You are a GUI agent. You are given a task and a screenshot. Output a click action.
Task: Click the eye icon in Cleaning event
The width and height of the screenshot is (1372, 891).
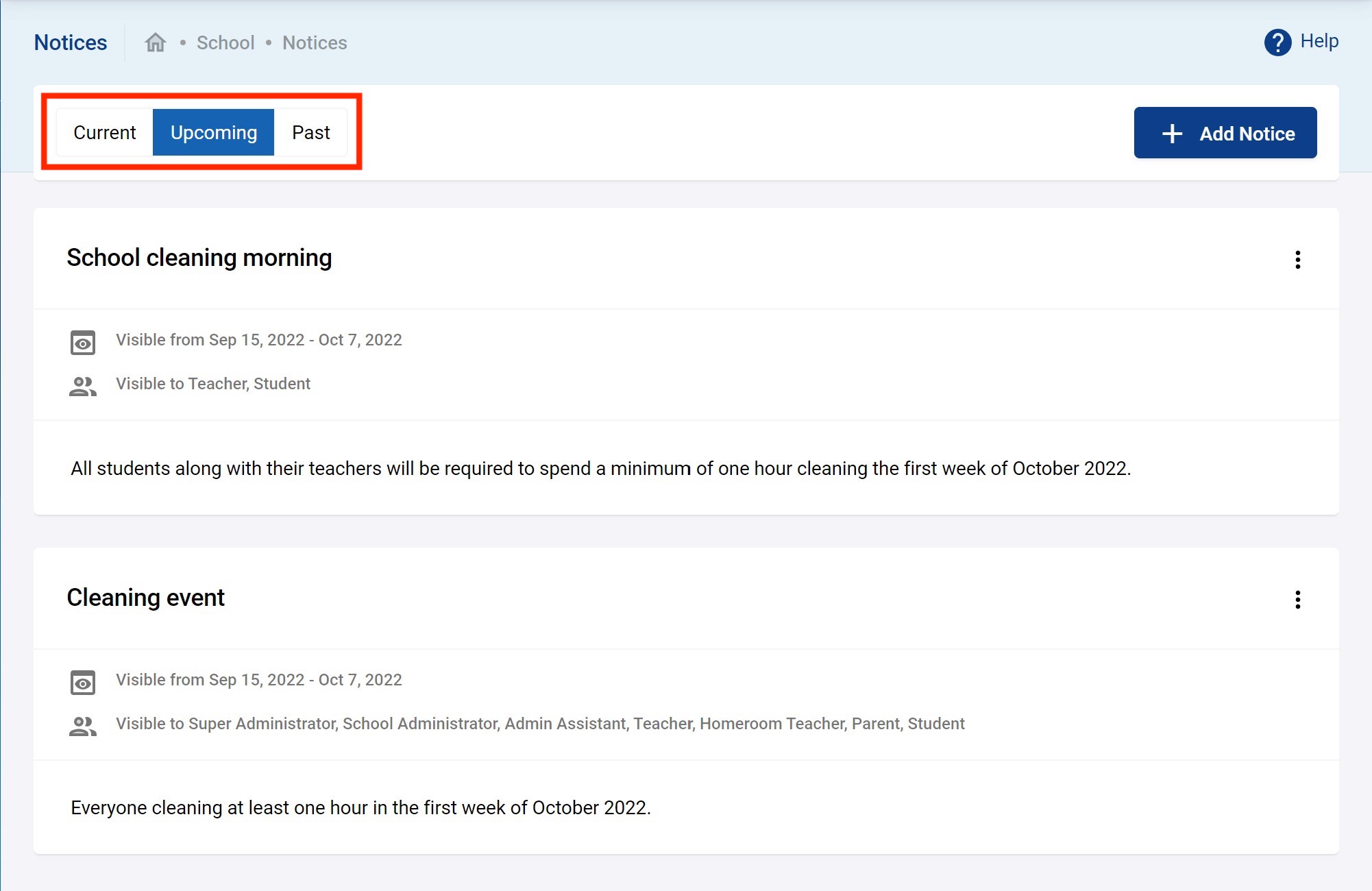pos(83,682)
